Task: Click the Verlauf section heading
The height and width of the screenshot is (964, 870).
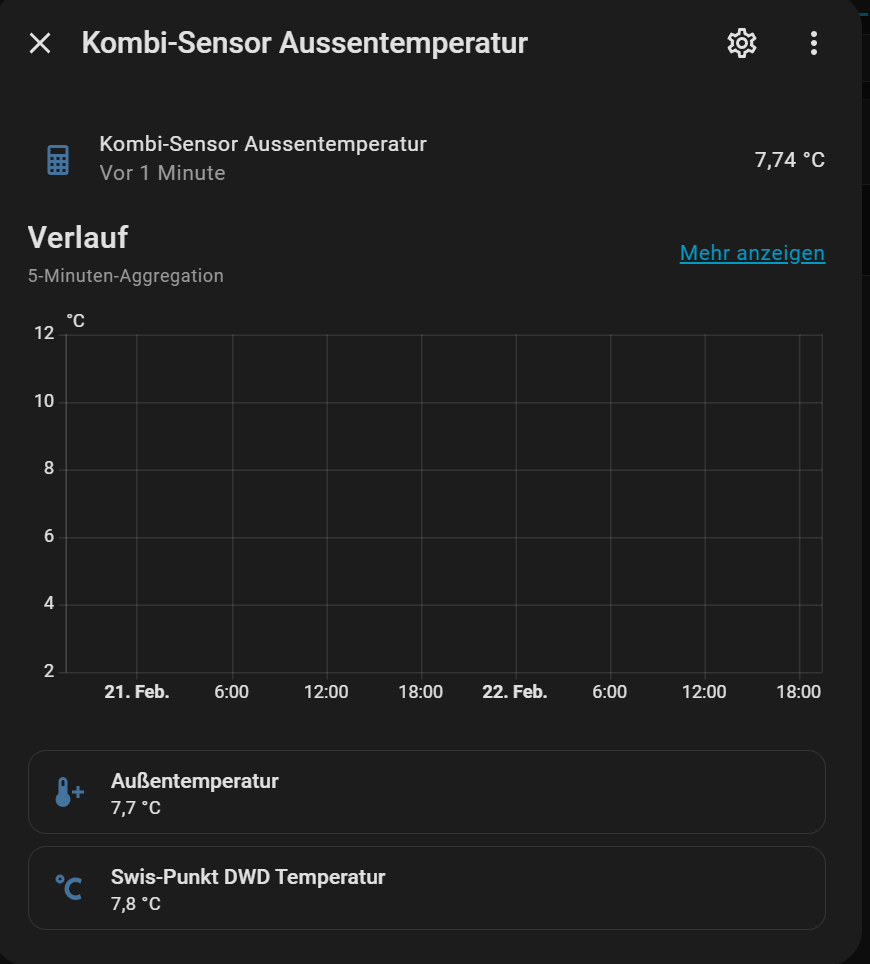Action: pos(78,237)
